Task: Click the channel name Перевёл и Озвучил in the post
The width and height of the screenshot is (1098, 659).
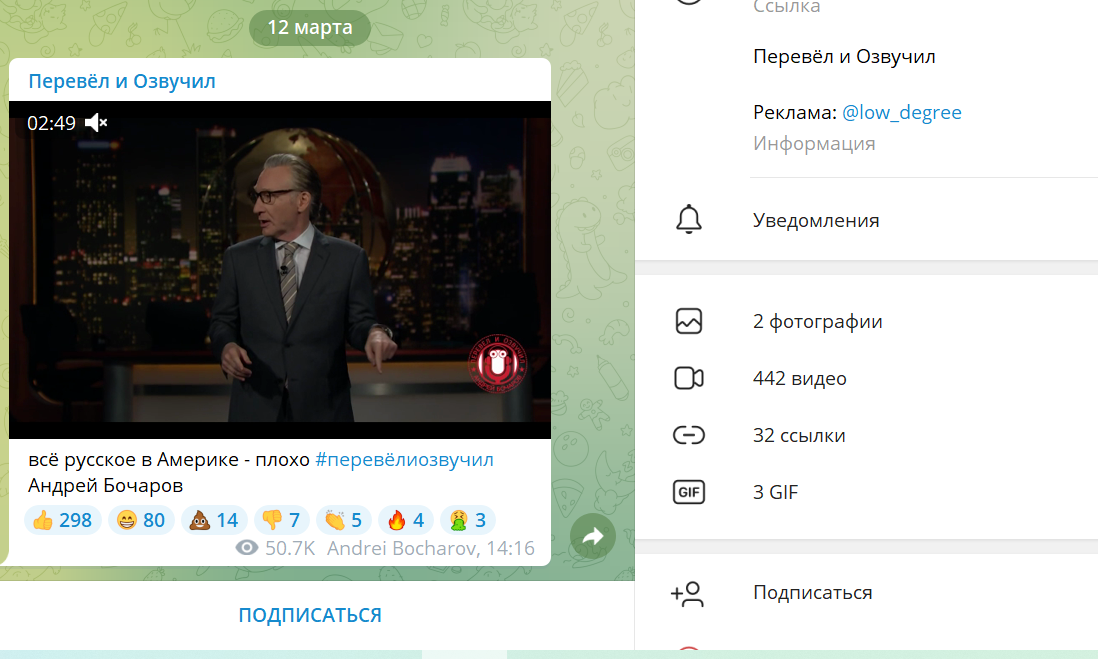Action: tap(122, 81)
